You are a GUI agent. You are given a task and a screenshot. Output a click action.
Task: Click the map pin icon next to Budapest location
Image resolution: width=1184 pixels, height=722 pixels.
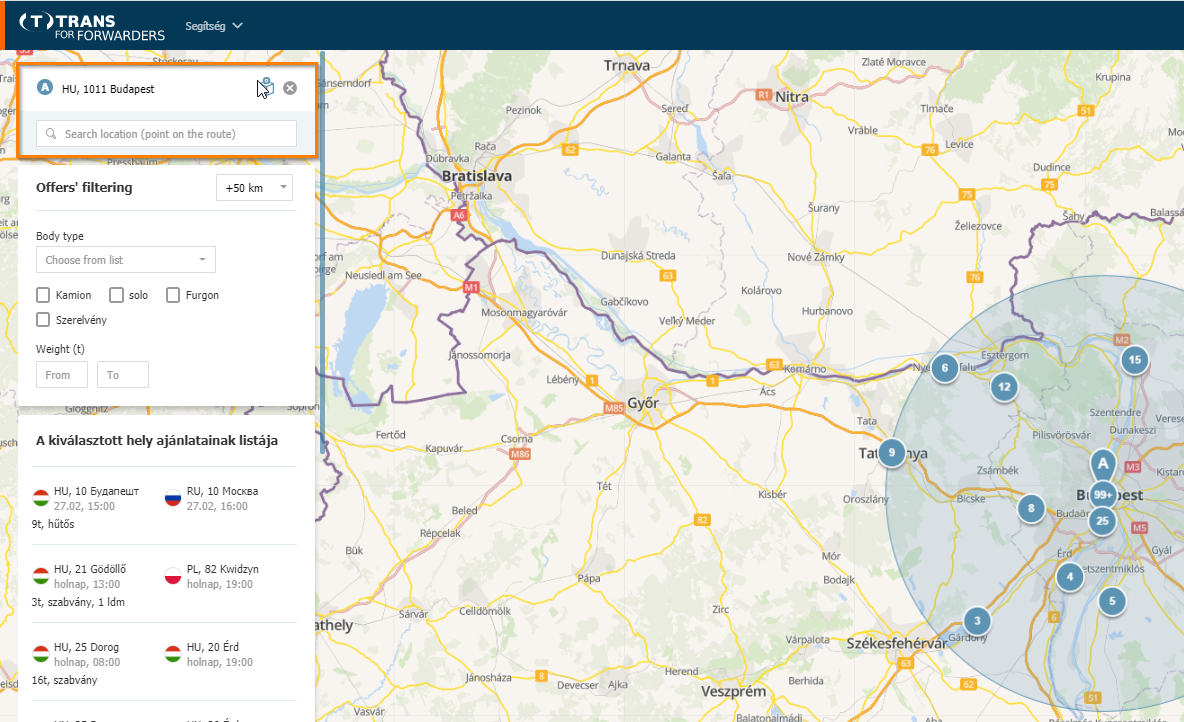(x=265, y=88)
